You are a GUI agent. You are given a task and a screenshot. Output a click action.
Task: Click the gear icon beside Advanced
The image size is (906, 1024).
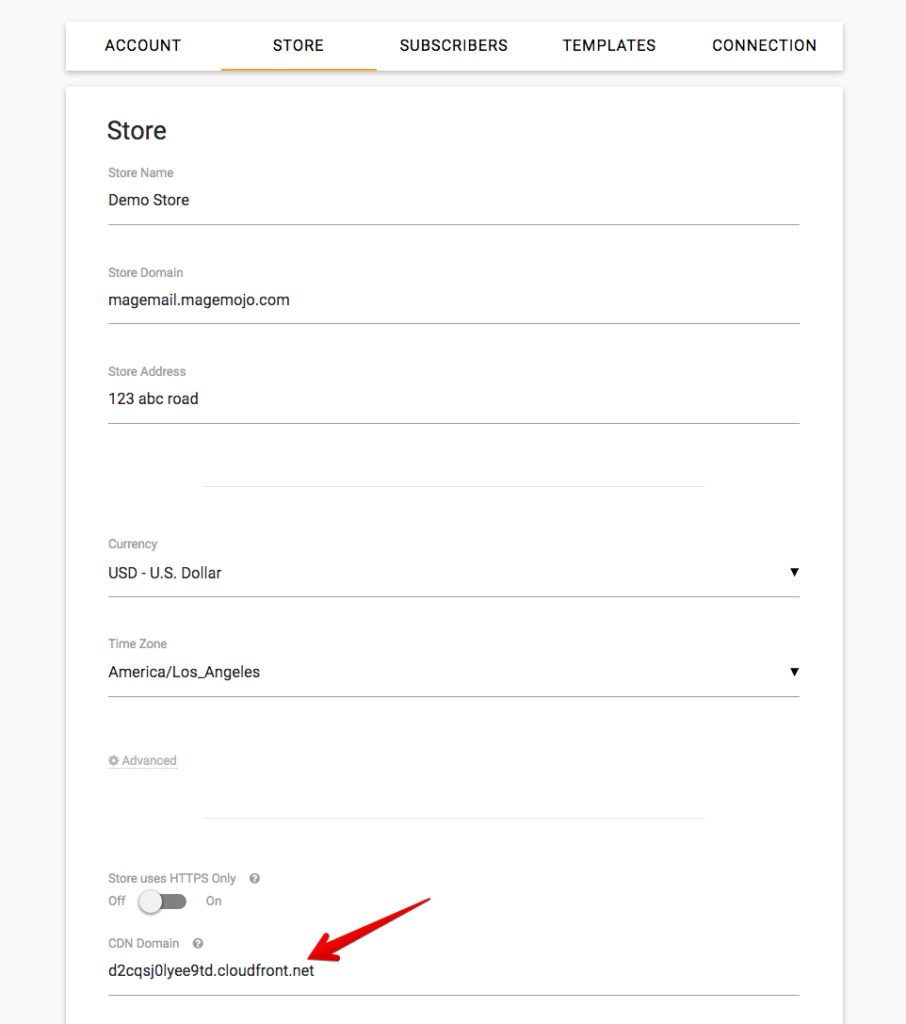coord(113,761)
